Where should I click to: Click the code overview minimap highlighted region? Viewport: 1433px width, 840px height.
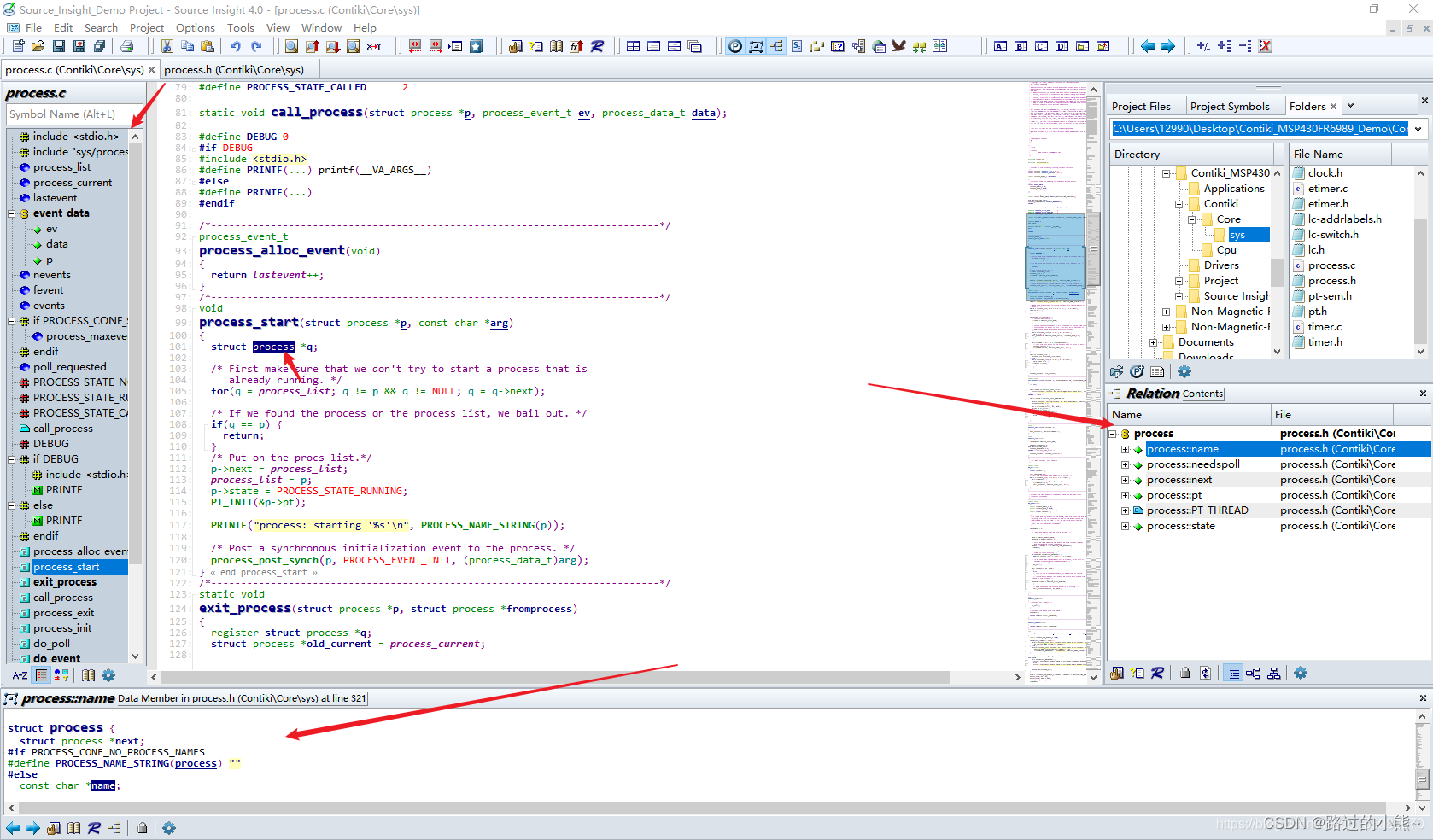[1056, 258]
